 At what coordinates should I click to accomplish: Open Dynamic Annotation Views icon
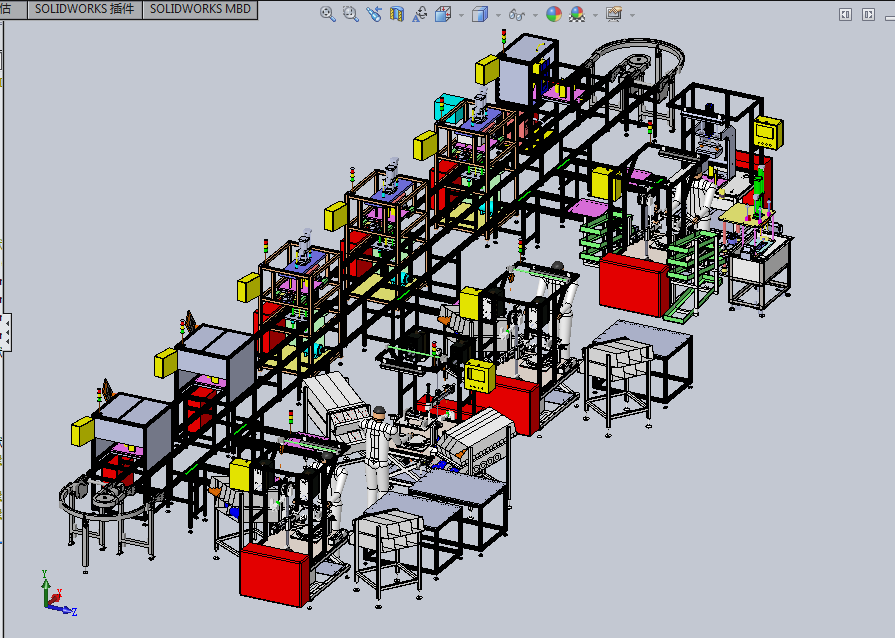[420, 14]
